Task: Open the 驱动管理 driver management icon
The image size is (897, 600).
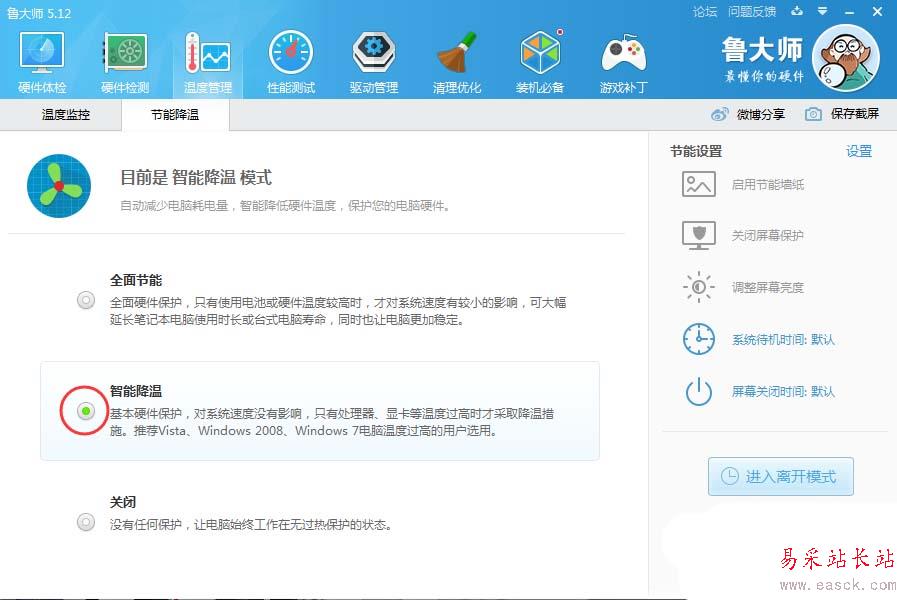Action: [x=374, y=53]
